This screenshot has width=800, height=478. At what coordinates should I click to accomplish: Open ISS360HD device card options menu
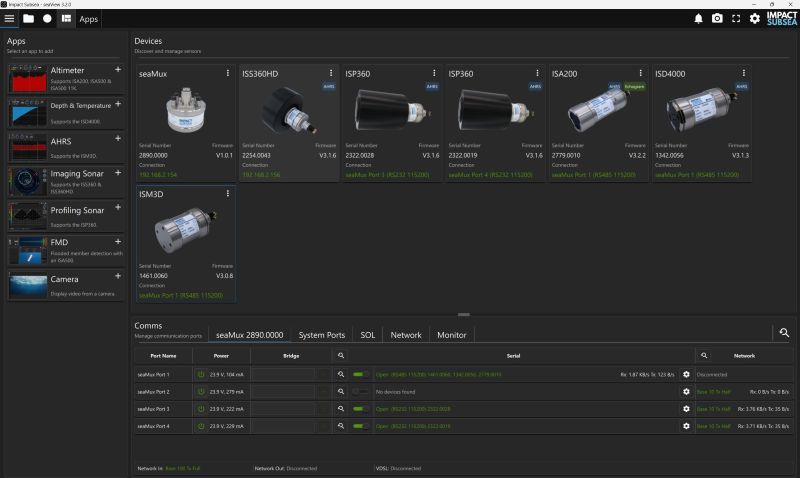coord(331,73)
